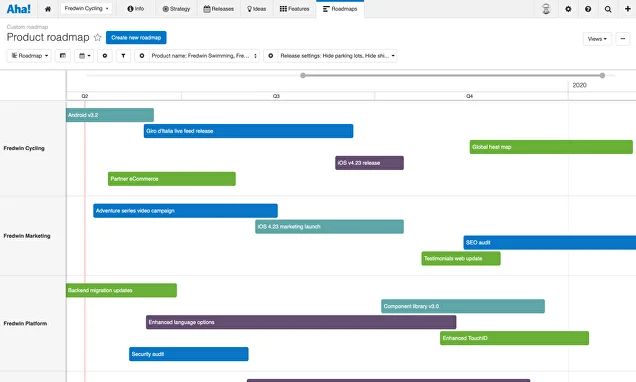Click the home icon in top navigation
Screen dimensions: 636x382
pyautogui.click(x=48, y=9)
